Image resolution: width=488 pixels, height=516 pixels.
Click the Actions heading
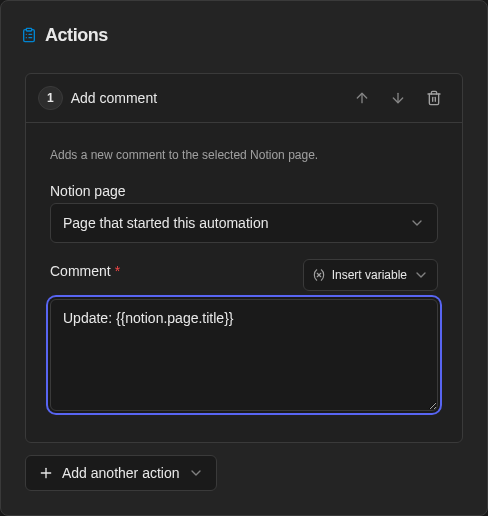coord(76,35)
